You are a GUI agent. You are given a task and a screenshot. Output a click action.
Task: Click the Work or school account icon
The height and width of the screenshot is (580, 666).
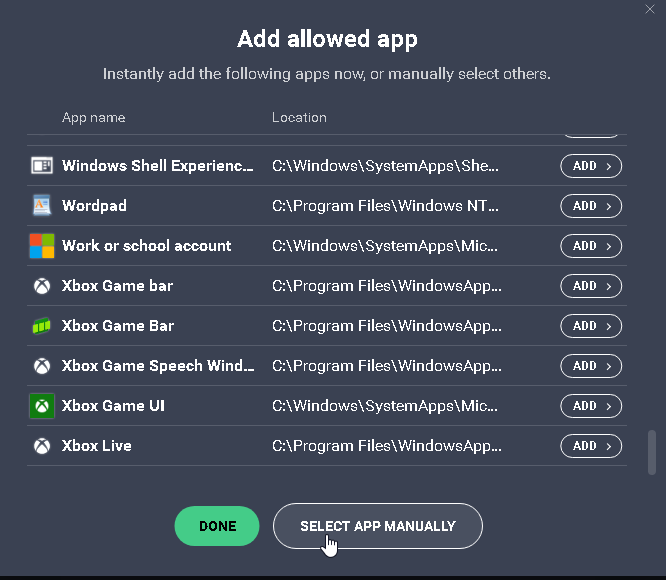(42, 246)
